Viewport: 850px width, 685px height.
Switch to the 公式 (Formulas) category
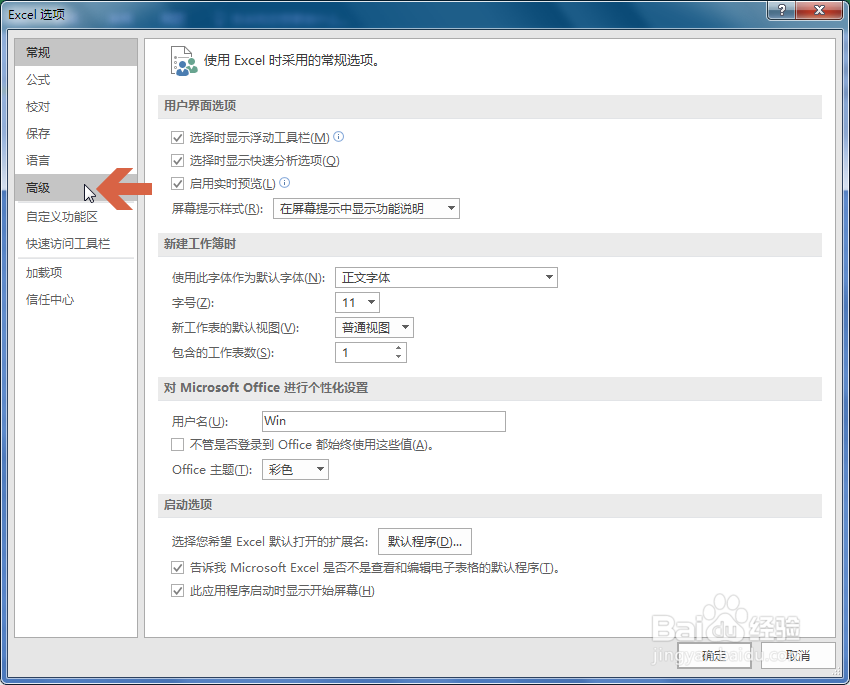37,79
